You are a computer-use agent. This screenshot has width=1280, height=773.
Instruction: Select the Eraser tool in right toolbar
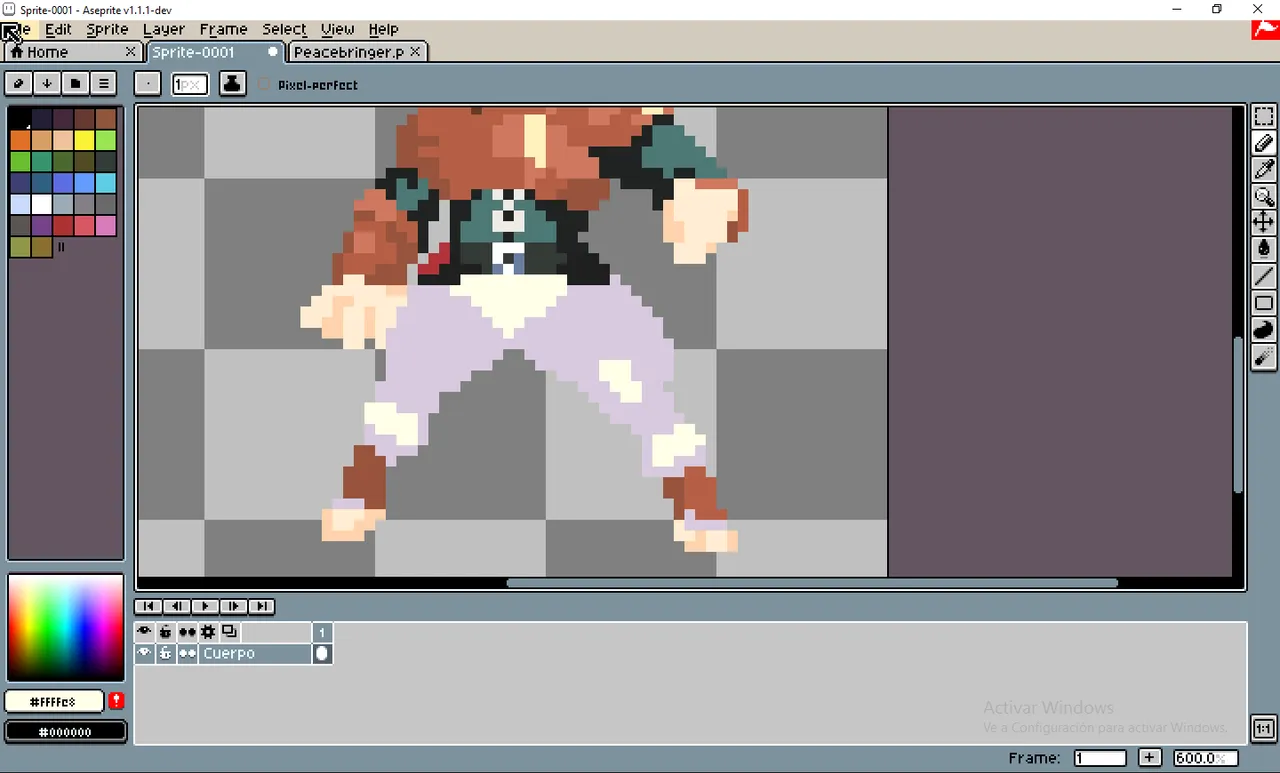pyautogui.click(x=1264, y=144)
